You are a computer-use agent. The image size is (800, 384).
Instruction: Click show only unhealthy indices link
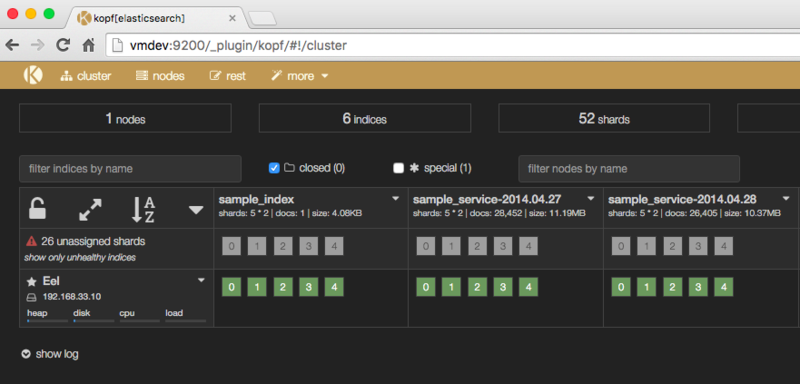(80, 258)
